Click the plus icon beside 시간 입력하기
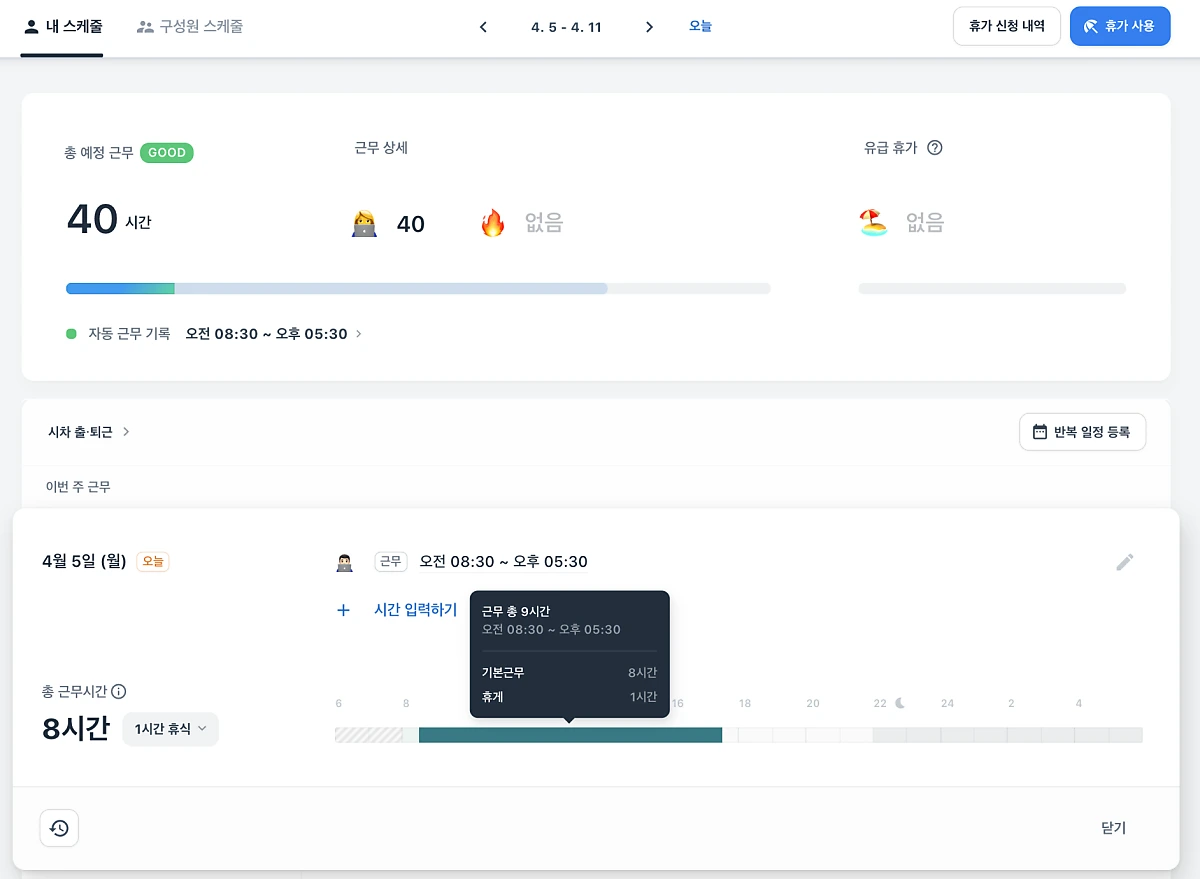 pyautogui.click(x=343, y=609)
